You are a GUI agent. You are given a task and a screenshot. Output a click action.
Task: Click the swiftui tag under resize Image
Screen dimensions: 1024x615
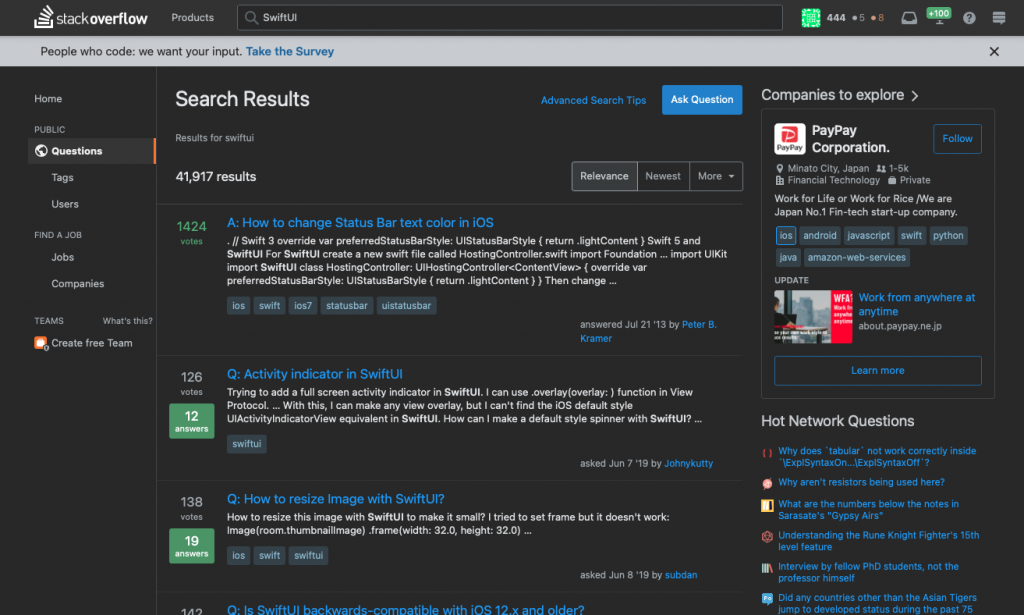point(308,556)
